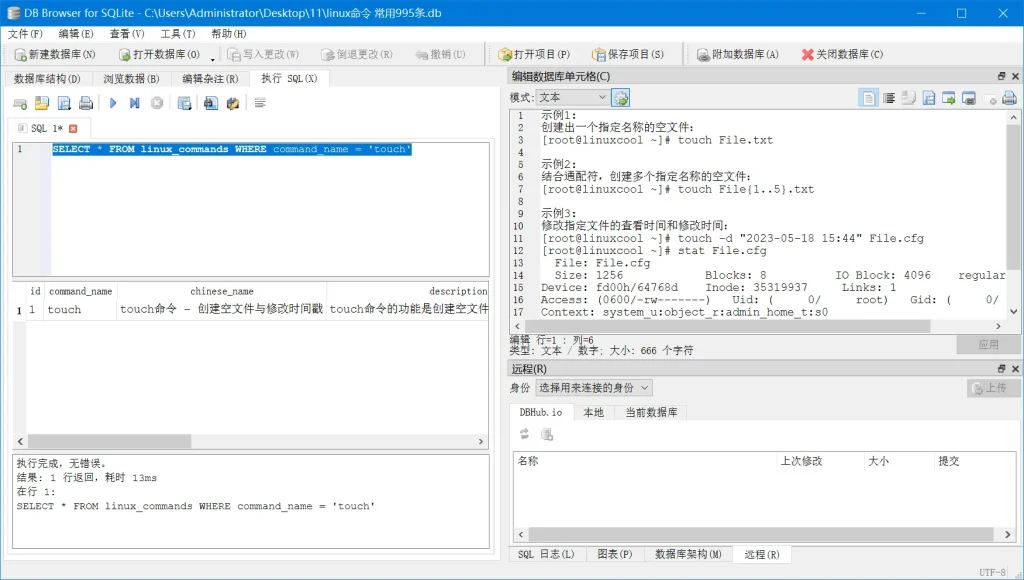Open the 工具(T) menu

[178, 34]
